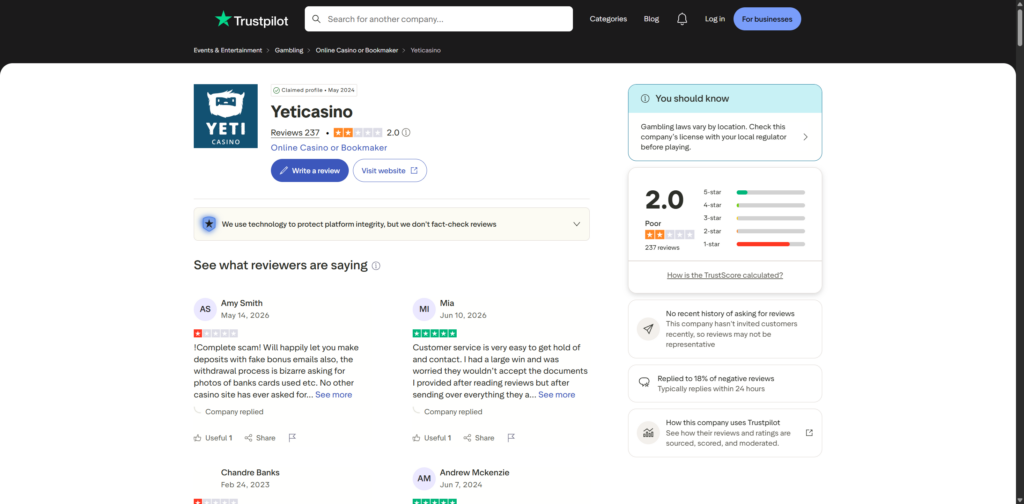Mark Amy Smith's review as Useful
Viewport: 1024px width, 504px height.
point(213,438)
